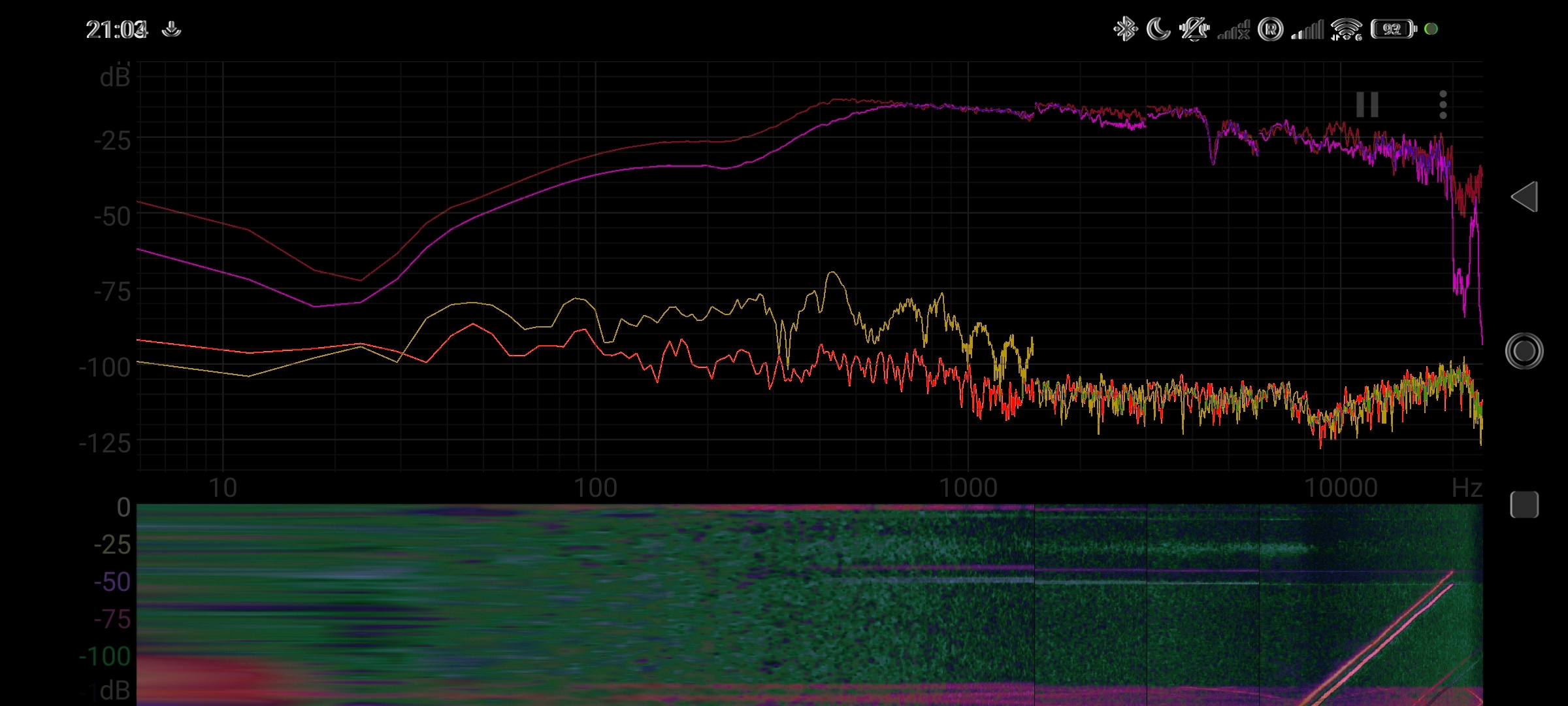The image size is (1568, 706).
Task: Tap the -50 label on waterfall scale
Action: point(112,582)
